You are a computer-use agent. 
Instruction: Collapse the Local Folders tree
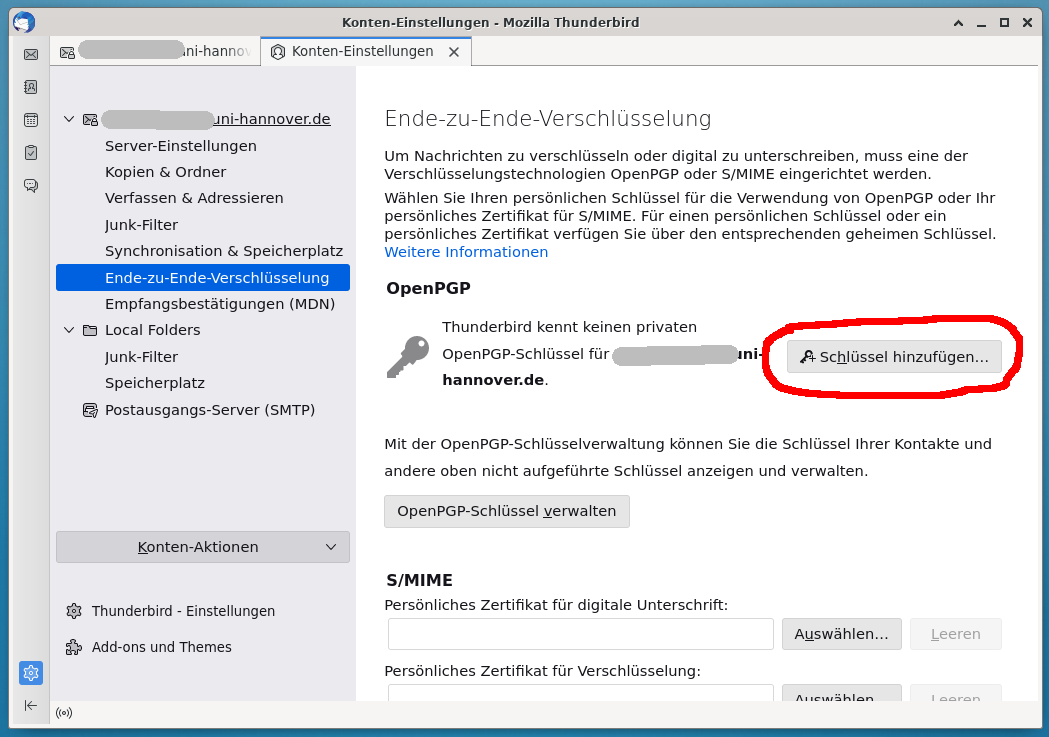click(69, 330)
